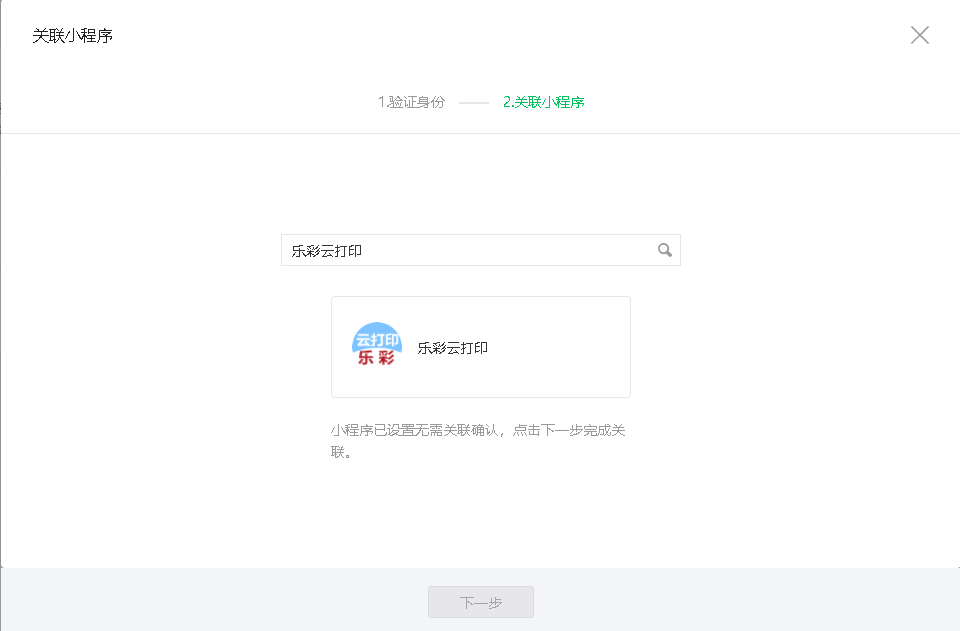This screenshot has height=631, width=960.
Task: Select step 2.关联小程序
Action: click(x=544, y=102)
